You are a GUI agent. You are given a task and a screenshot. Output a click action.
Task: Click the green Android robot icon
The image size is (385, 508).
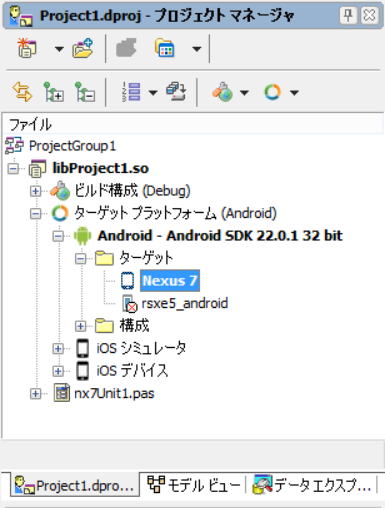pos(82,236)
